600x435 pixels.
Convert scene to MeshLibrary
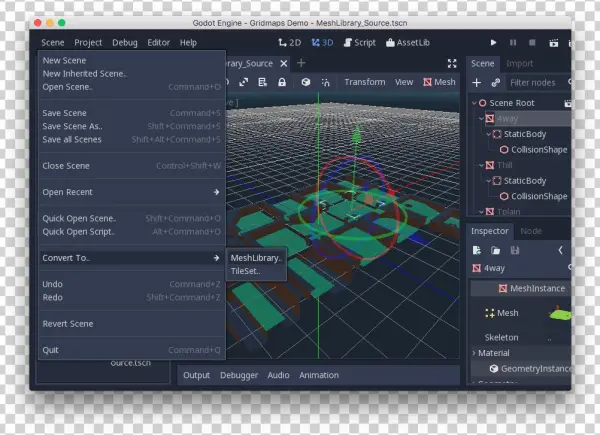(256, 258)
